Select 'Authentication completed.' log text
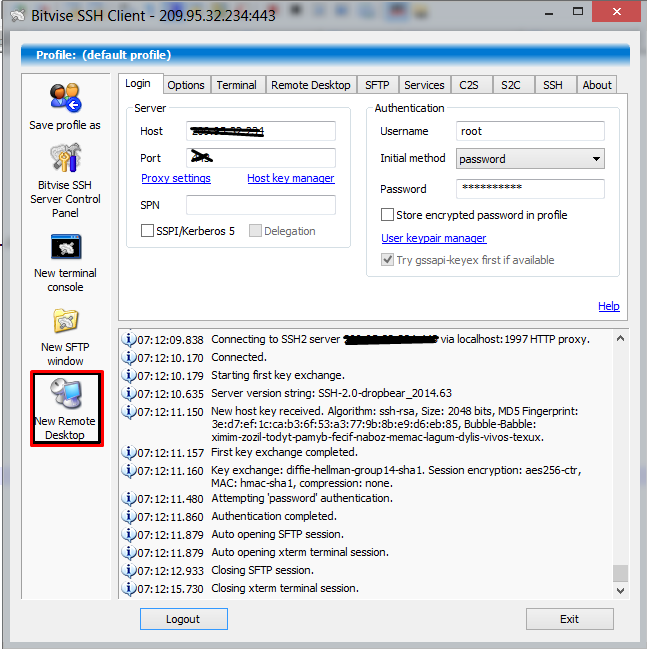 point(274,516)
